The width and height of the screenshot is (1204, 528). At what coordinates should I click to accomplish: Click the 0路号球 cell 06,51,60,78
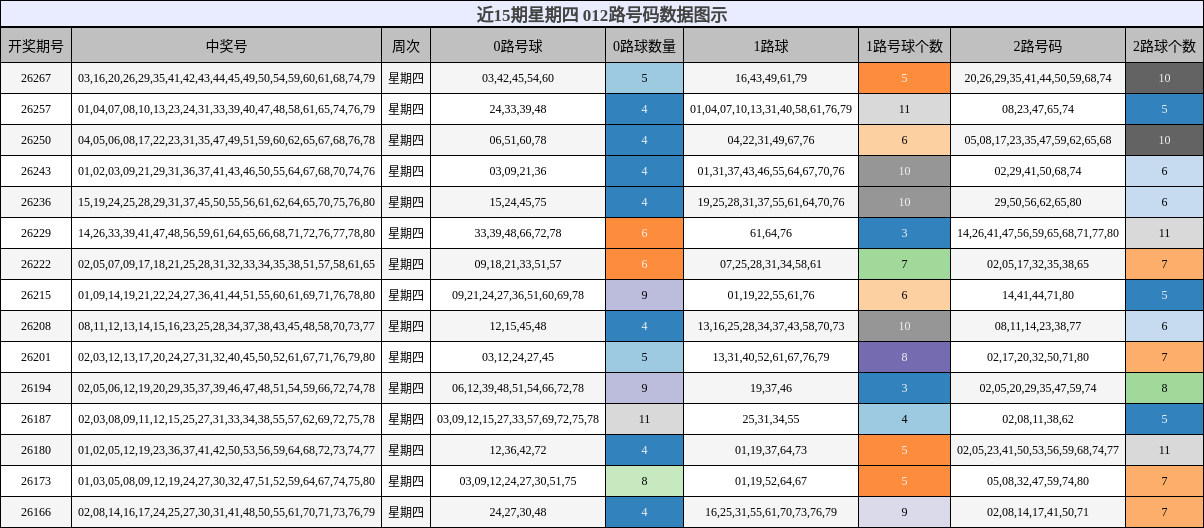(x=518, y=140)
